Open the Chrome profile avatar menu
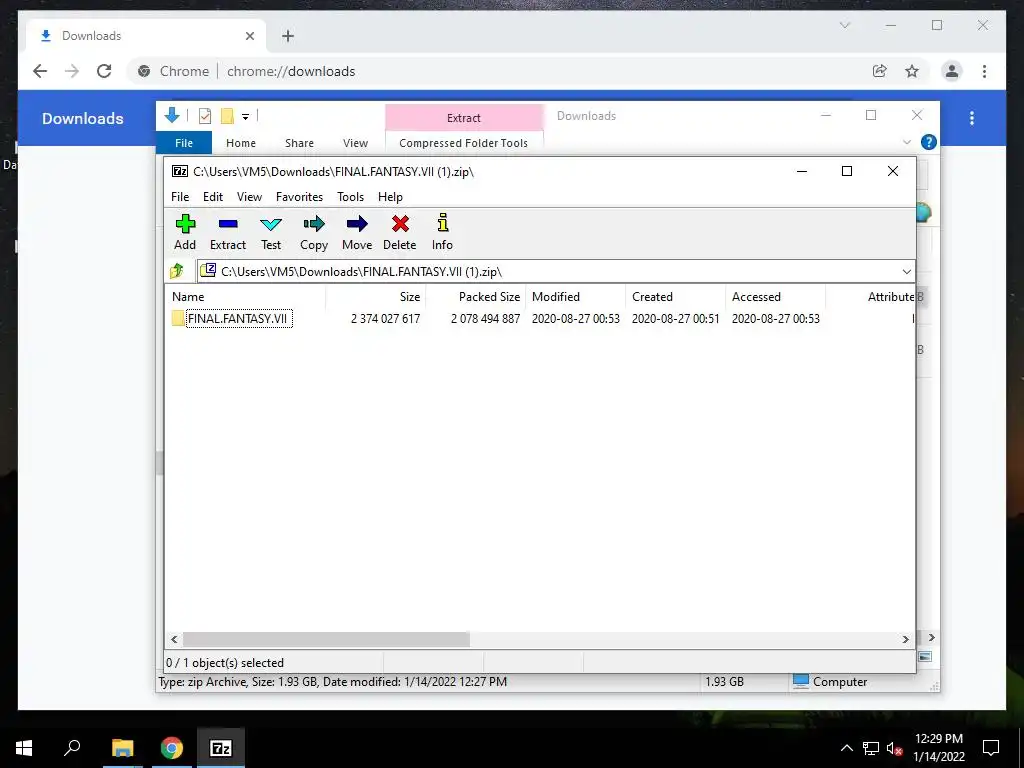The image size is (1024, 768). tap(952, 71)
